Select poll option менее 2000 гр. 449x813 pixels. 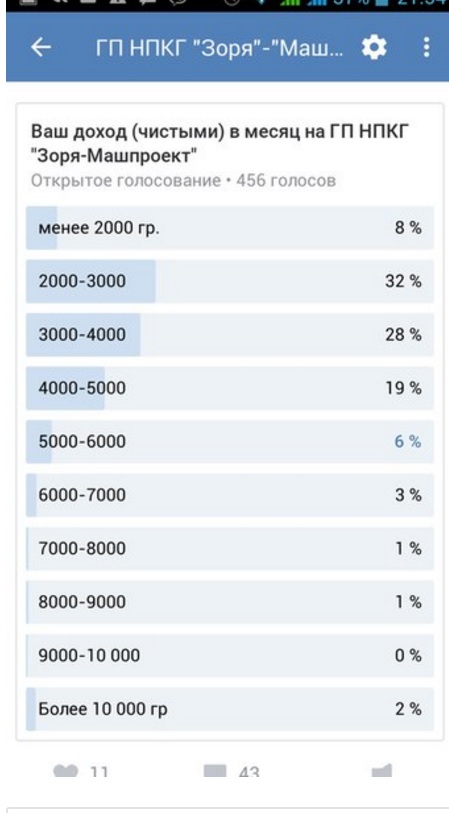(230, 228)
